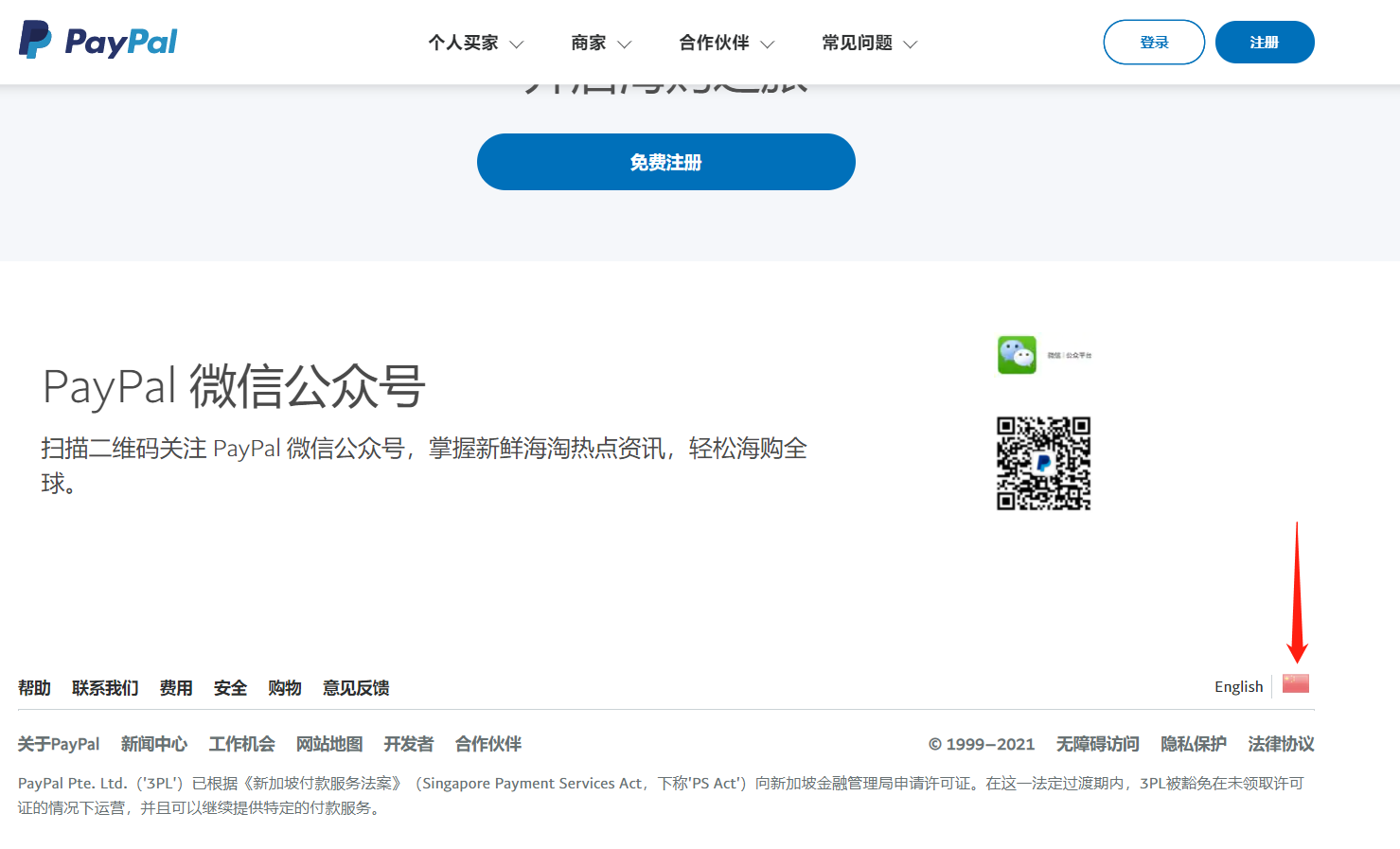Click the PayPal WeChat QR code
1400x849 pixels.
[x=1043, y=464]
